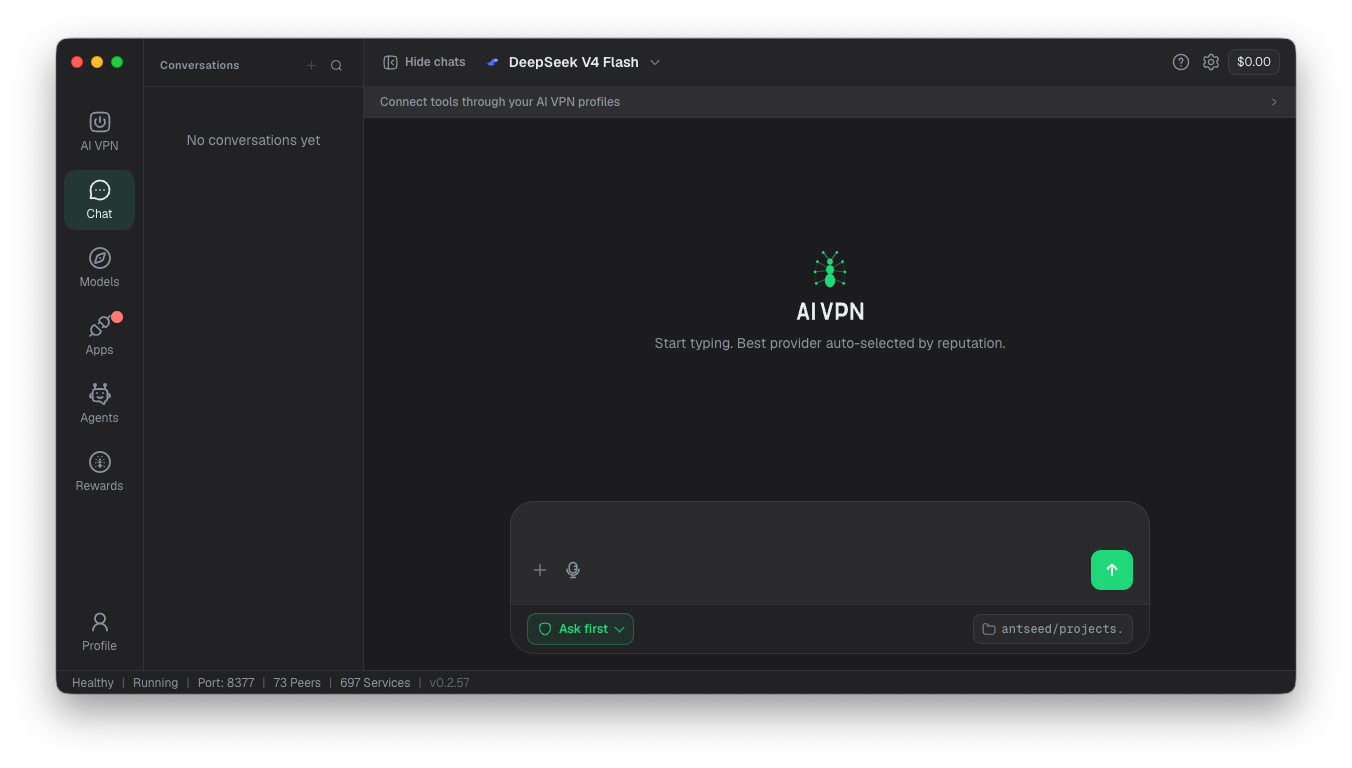Start voice input with microphone icon
Screen dimensions: 1352x768
(573, 570)
